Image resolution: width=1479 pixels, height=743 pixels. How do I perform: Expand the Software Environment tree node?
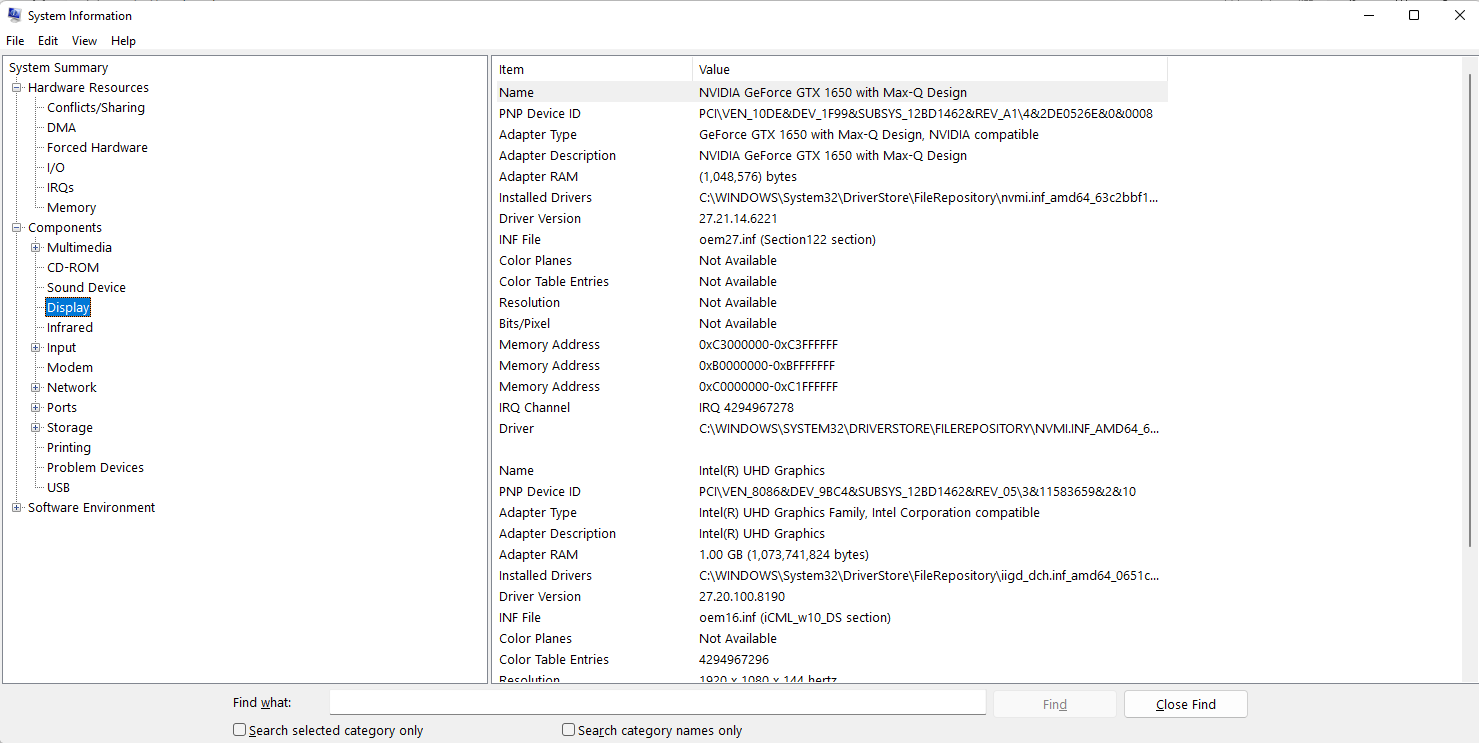tap(17, 508)
